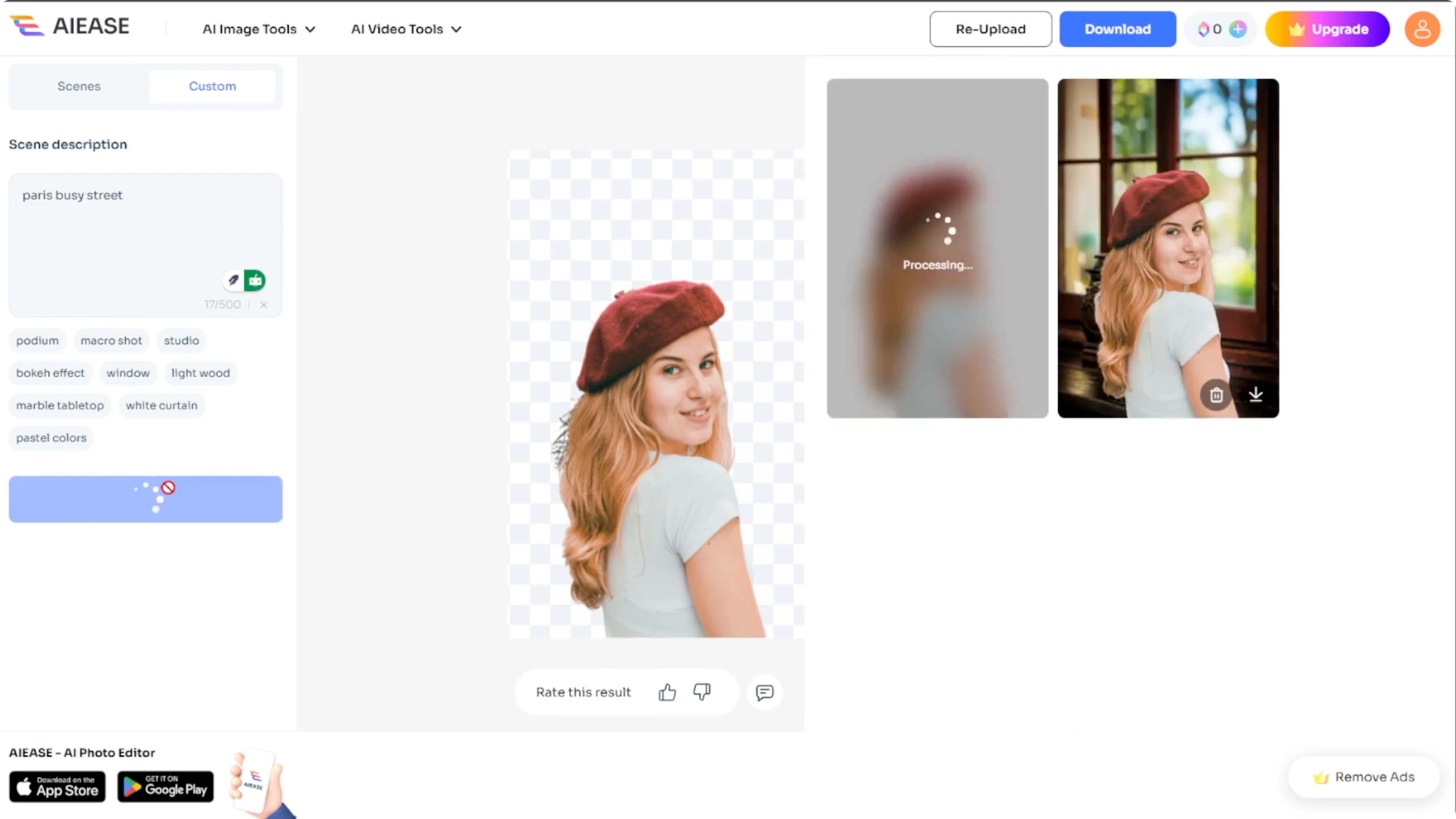Expand AI Image Tools menu
Viewport: 1456px width, 819px height.
click(259, 29)
